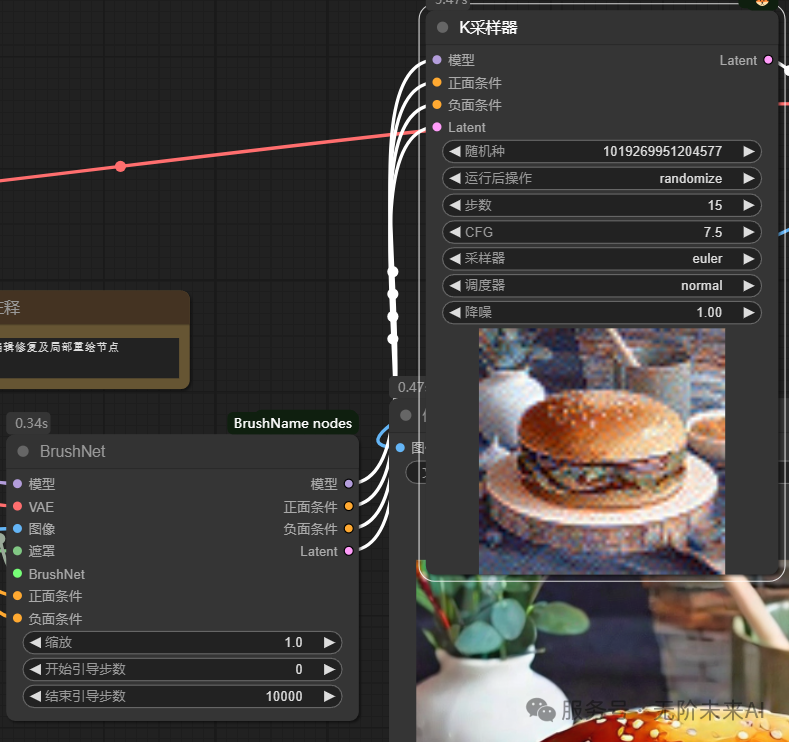Click the burger preview image in K采样器
The height and width of the screenshot is (742, 789).
coord(602,451)
